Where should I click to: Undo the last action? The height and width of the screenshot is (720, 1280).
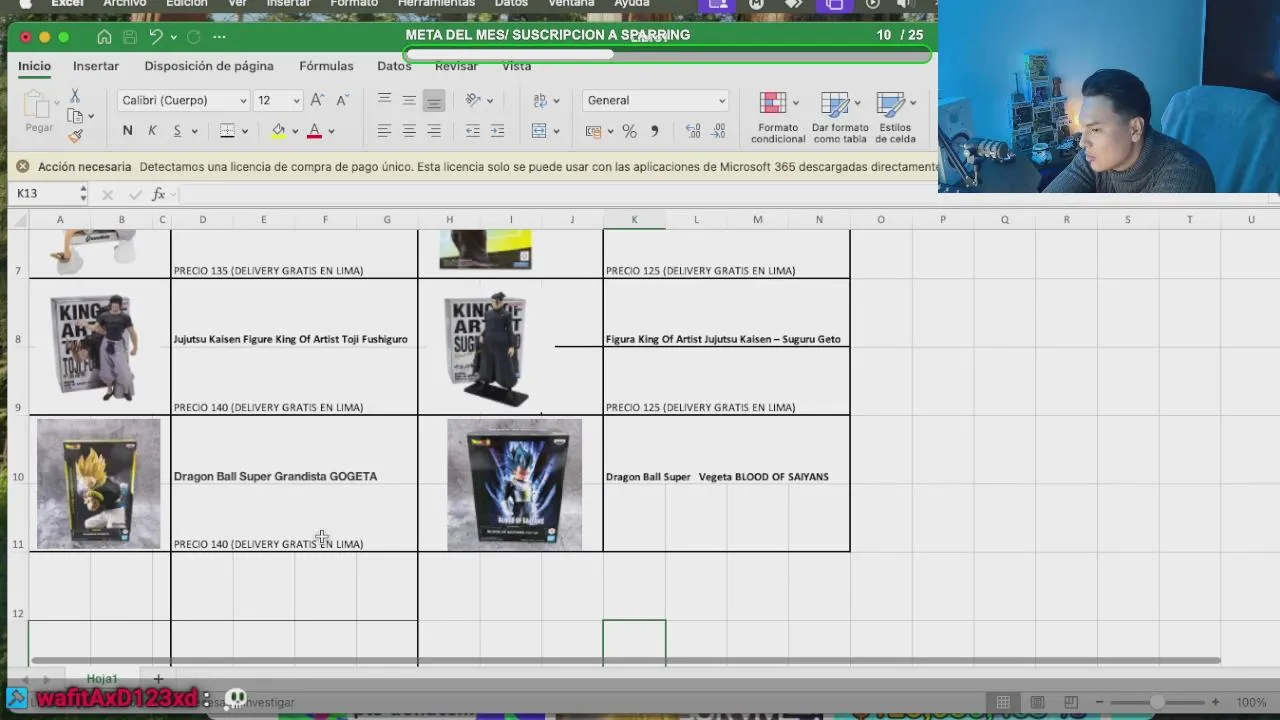click(156, 37)
